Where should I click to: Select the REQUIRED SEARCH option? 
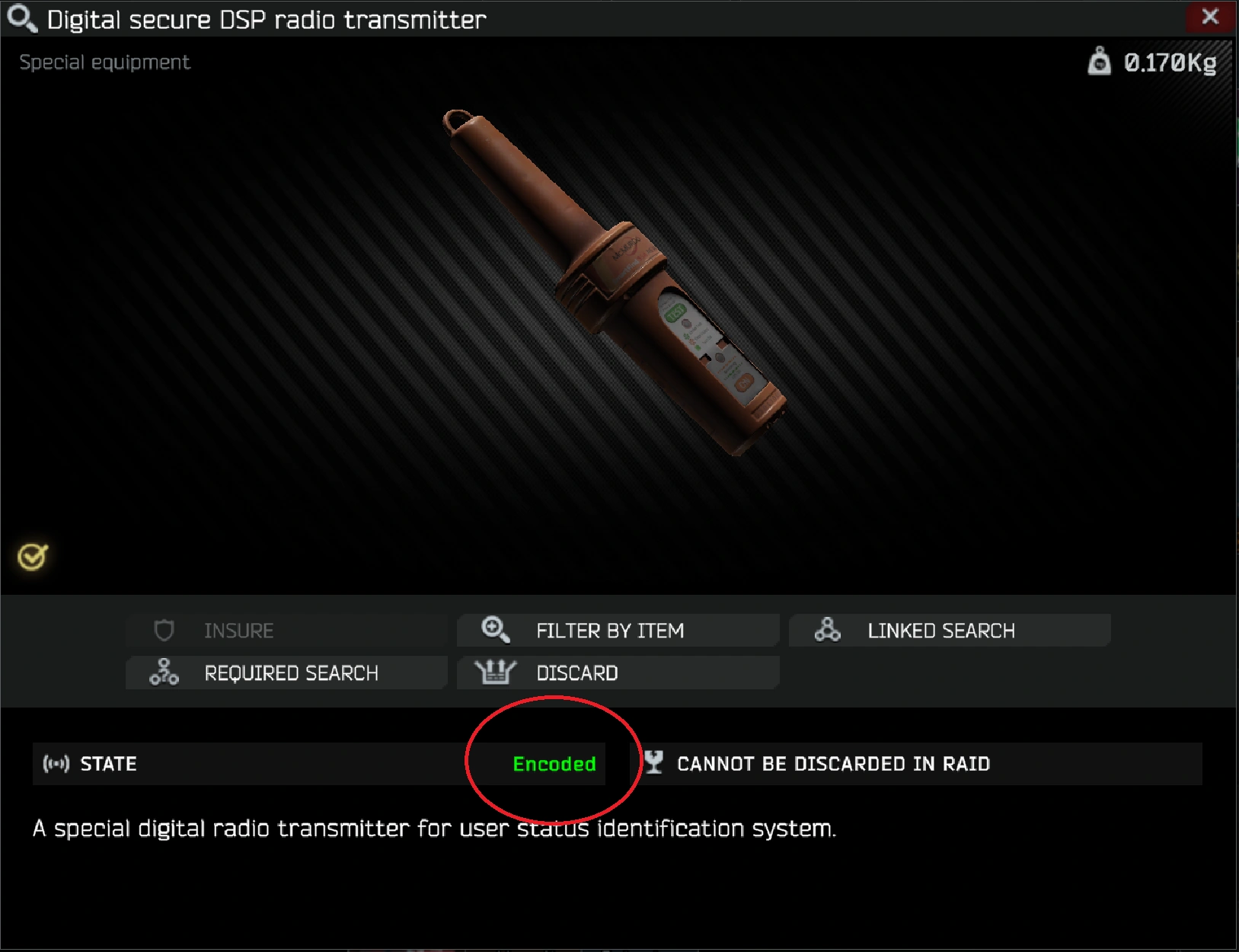(x=286, y=673)
